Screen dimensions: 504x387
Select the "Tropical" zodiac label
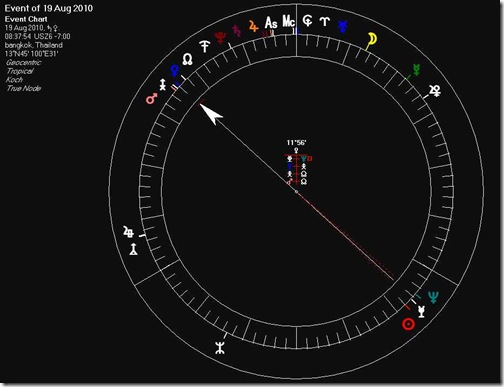point(20,71)
